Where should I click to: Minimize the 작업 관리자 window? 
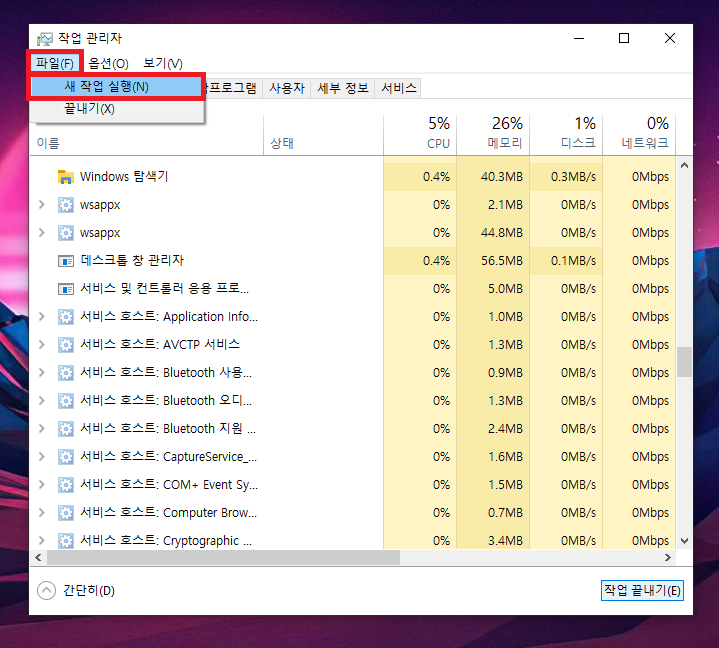point(579,39)
